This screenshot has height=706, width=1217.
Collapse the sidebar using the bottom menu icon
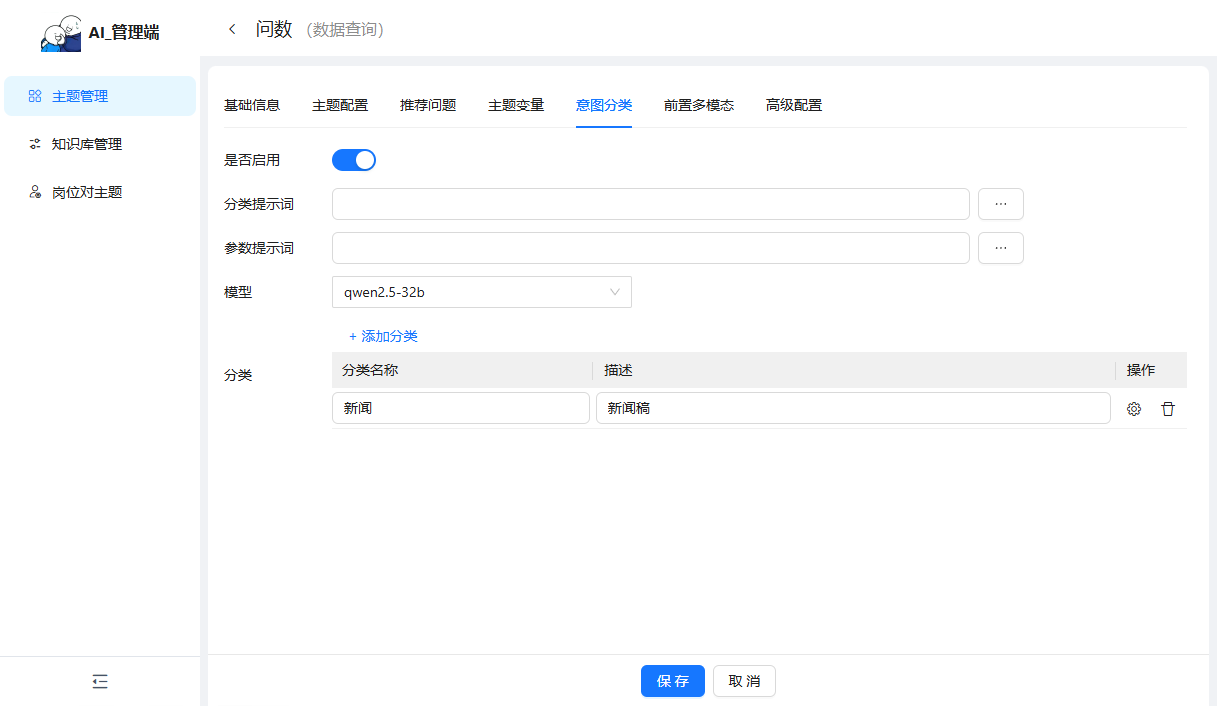tap(100, 682)
